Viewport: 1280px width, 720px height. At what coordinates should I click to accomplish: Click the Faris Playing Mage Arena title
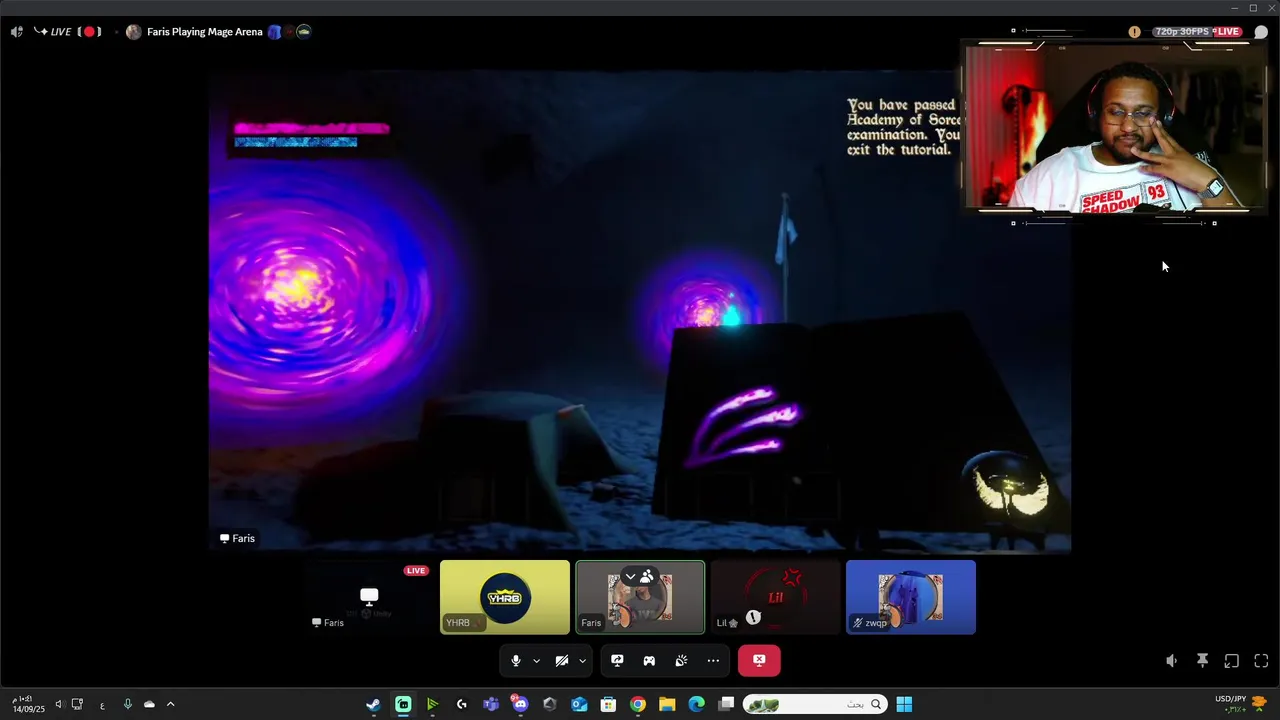tap(205, 32)
